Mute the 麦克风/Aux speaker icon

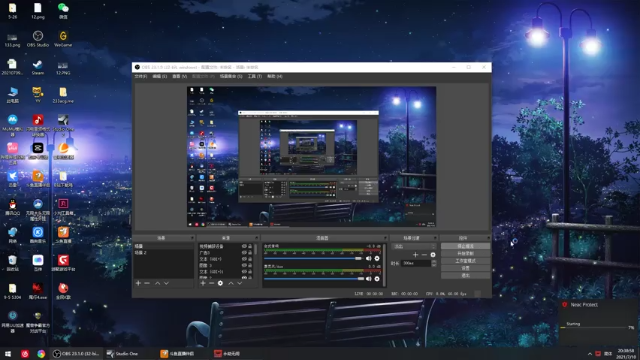(x=369, y=279)
